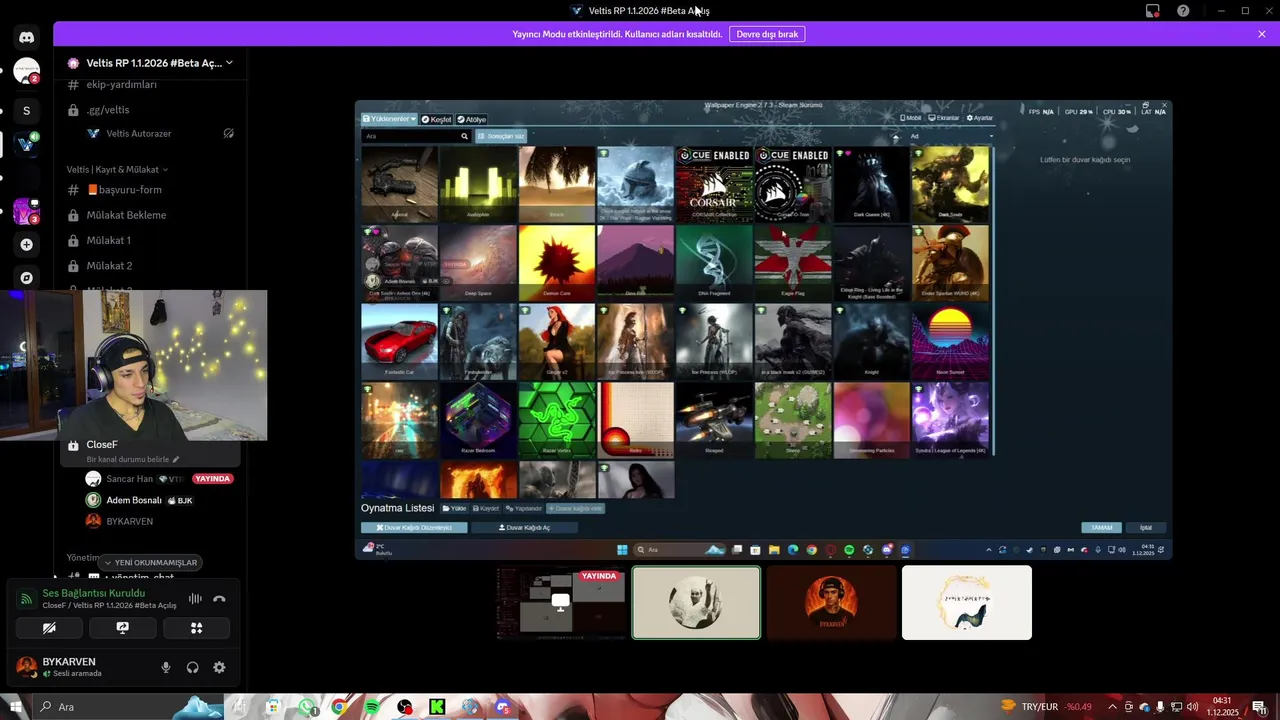Open the activities button in voice panel
1280x720 pixels.
point(196,628)
